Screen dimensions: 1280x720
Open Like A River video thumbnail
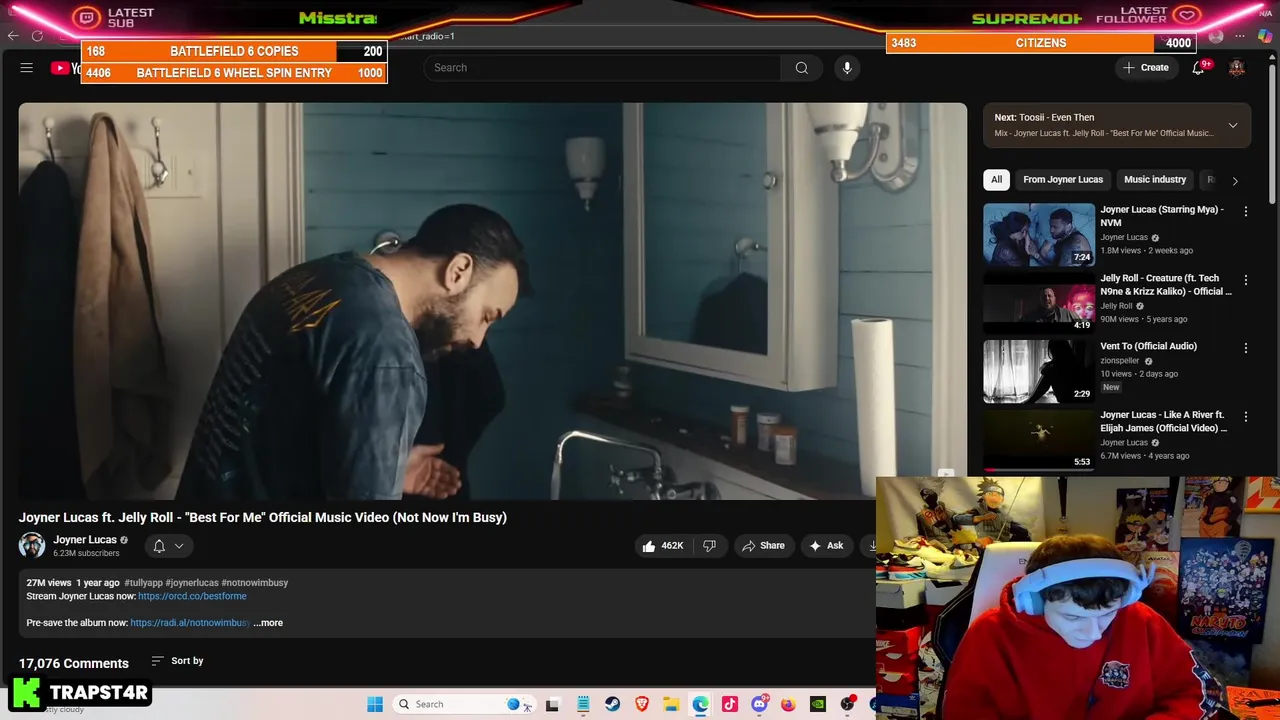(x=1039, y=439)
